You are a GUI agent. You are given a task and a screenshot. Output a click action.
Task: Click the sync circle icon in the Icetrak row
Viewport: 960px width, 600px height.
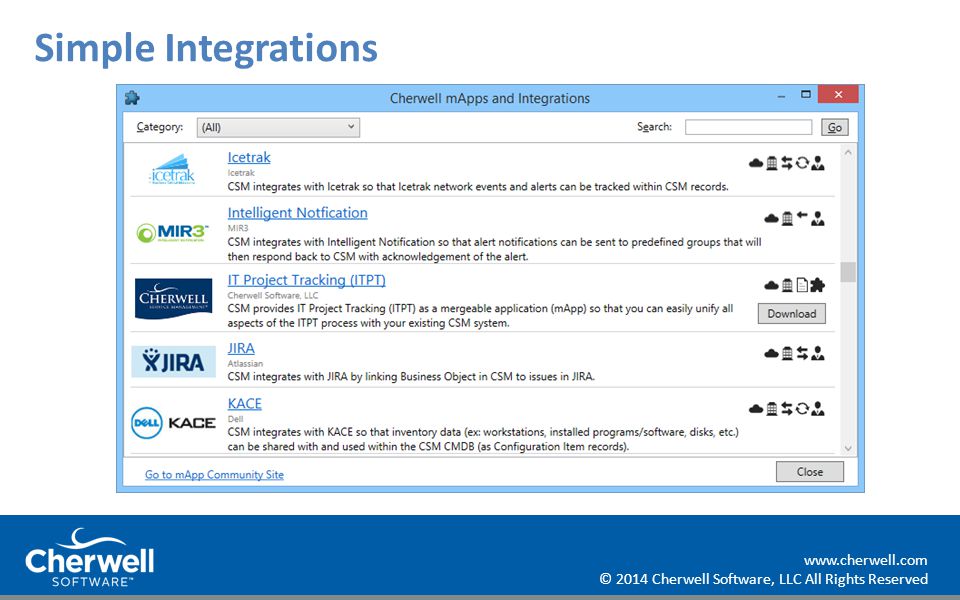[802, 163]
